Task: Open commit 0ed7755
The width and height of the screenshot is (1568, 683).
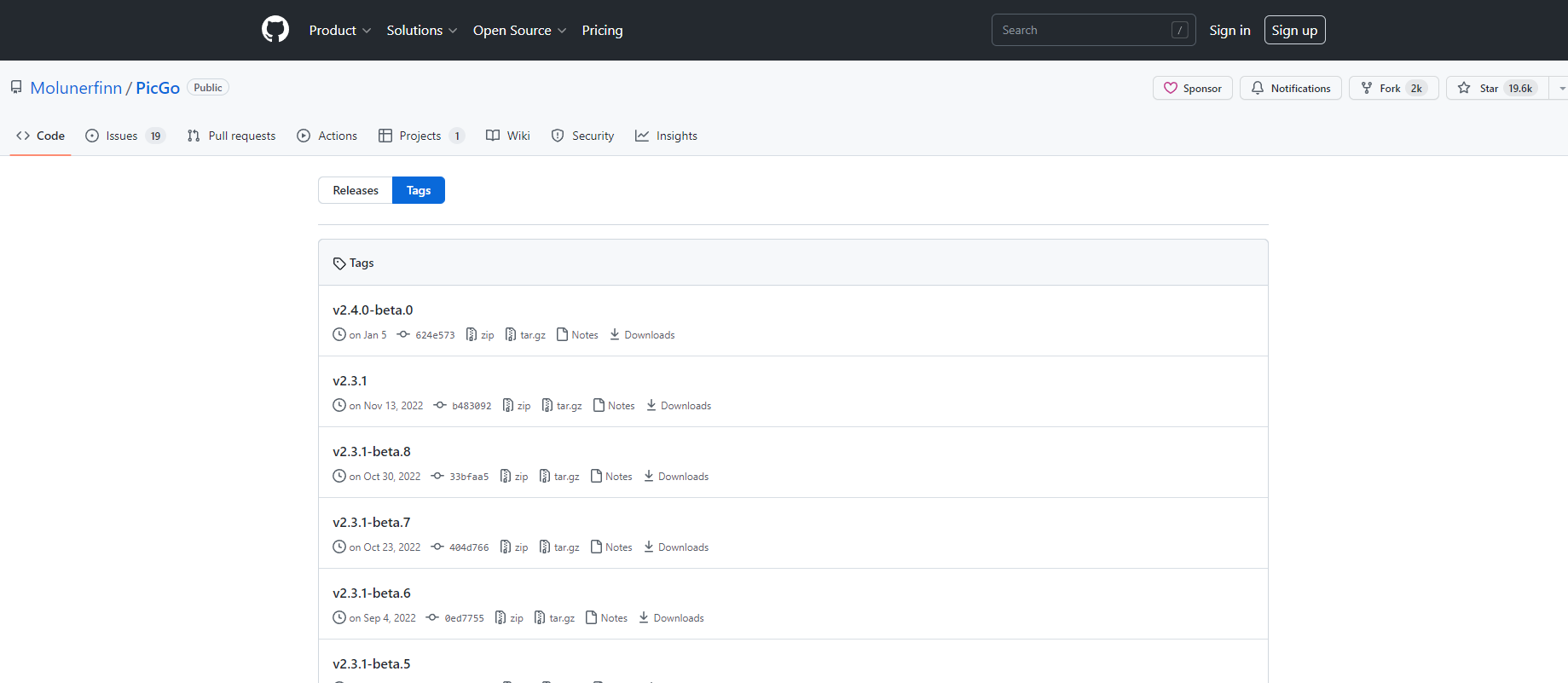Action: [x=455, y=618]
